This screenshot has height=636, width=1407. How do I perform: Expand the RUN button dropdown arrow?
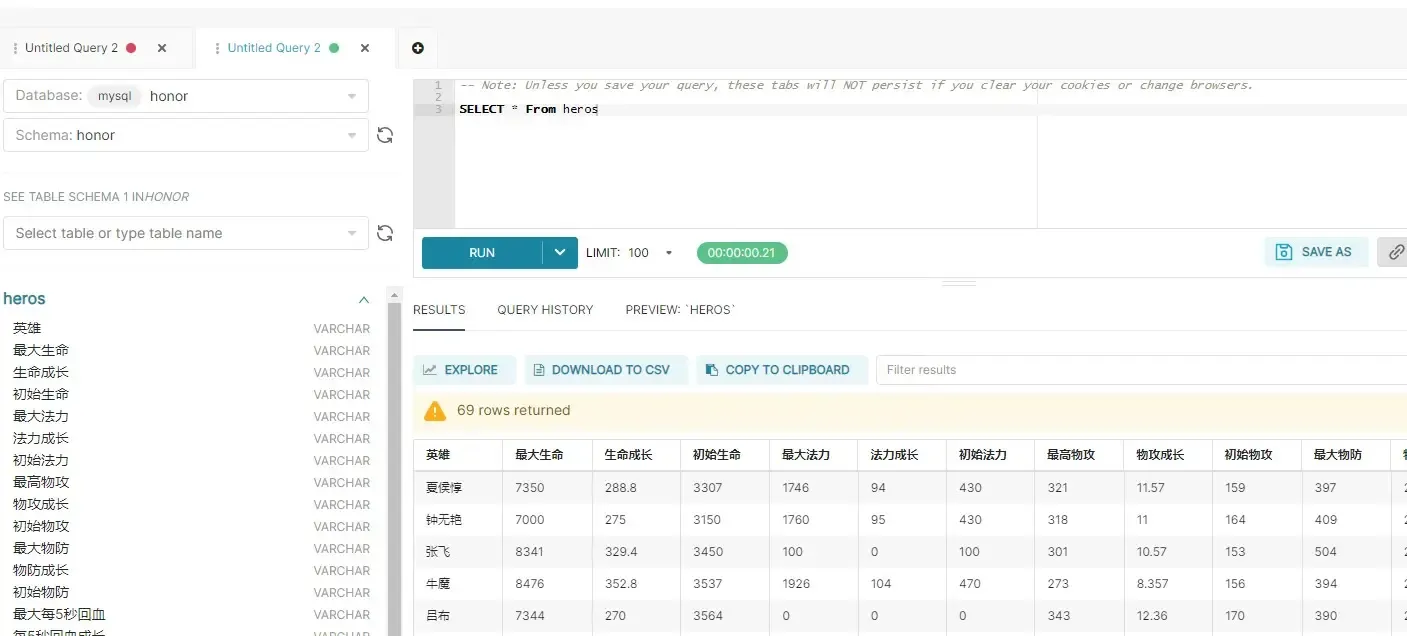(560, 252)
